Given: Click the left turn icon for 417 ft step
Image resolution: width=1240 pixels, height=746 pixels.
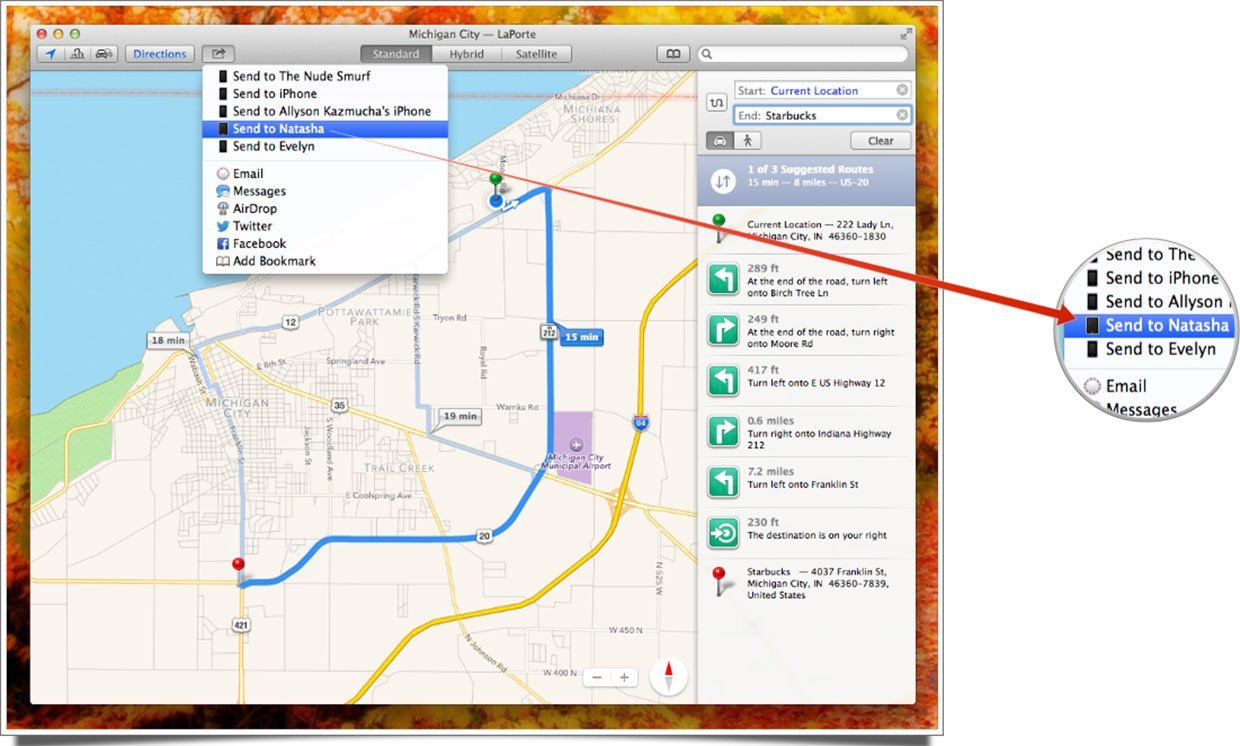Looking at the screenshot, I should (723, 380).
